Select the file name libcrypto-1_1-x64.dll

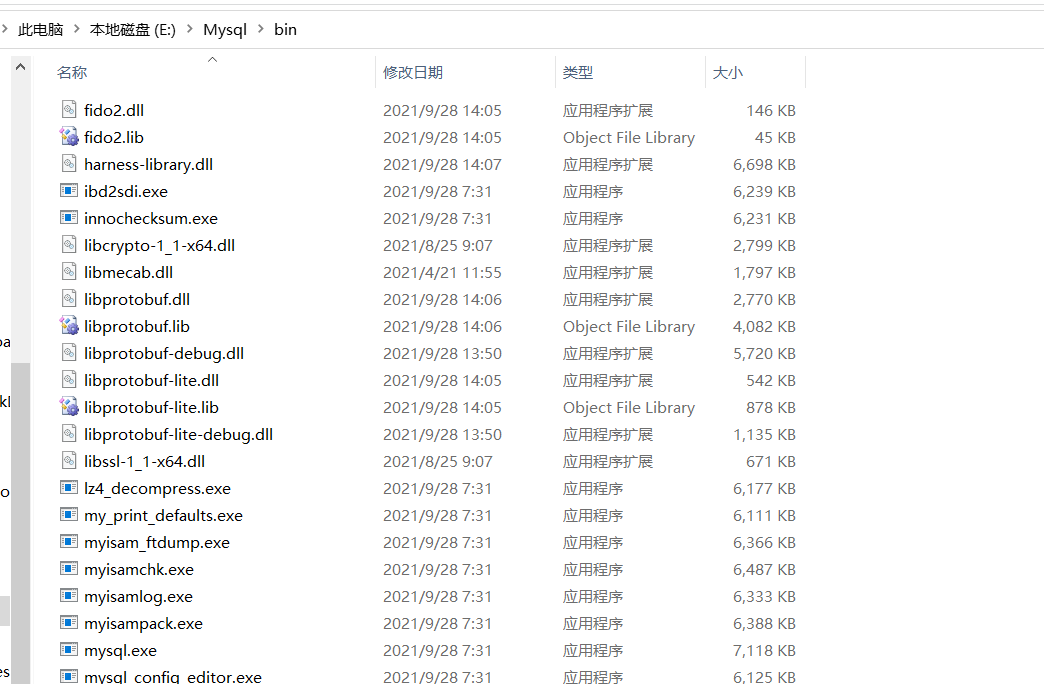pyautogui.click(x=160, y=245)
